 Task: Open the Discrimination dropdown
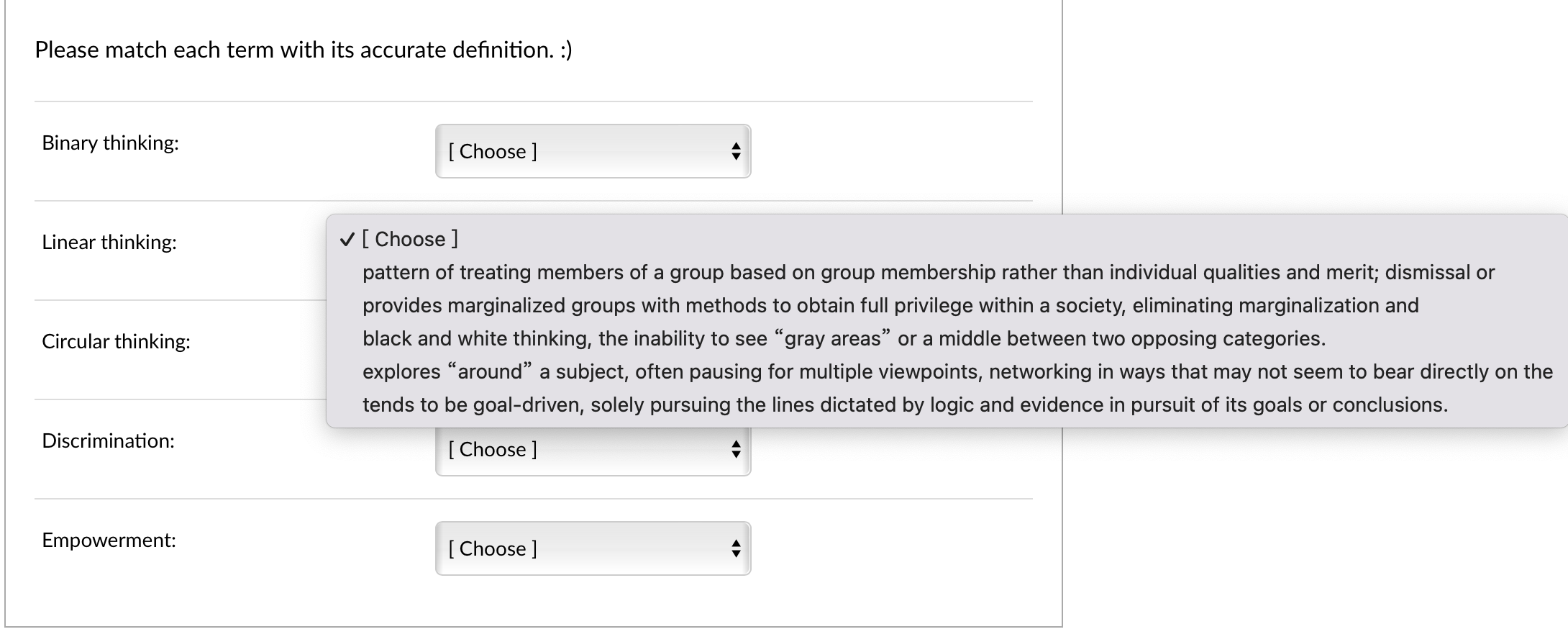591,449
